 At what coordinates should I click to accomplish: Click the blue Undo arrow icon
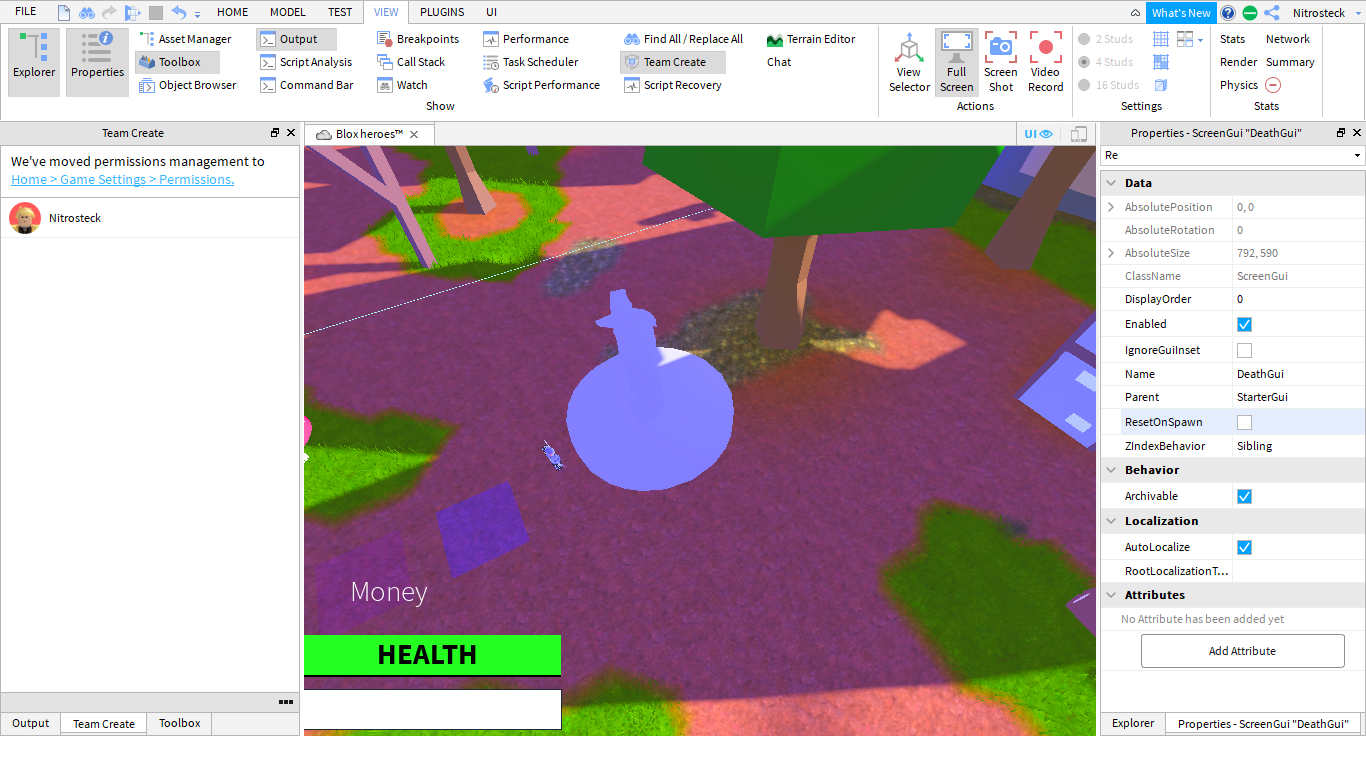point(179,13)
